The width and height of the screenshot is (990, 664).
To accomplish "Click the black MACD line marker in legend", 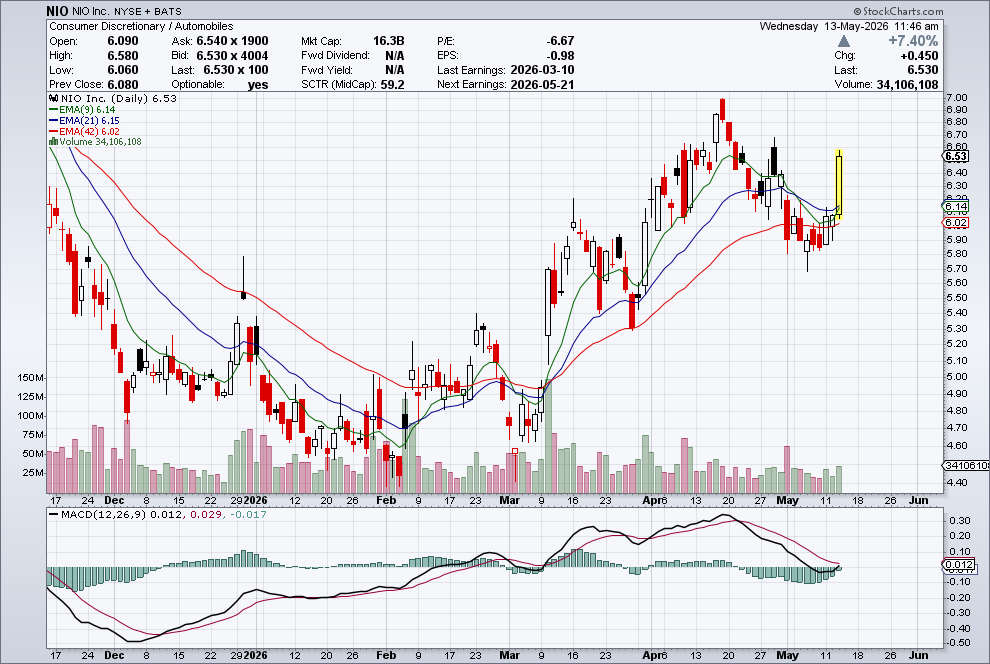I will [53, 514].
